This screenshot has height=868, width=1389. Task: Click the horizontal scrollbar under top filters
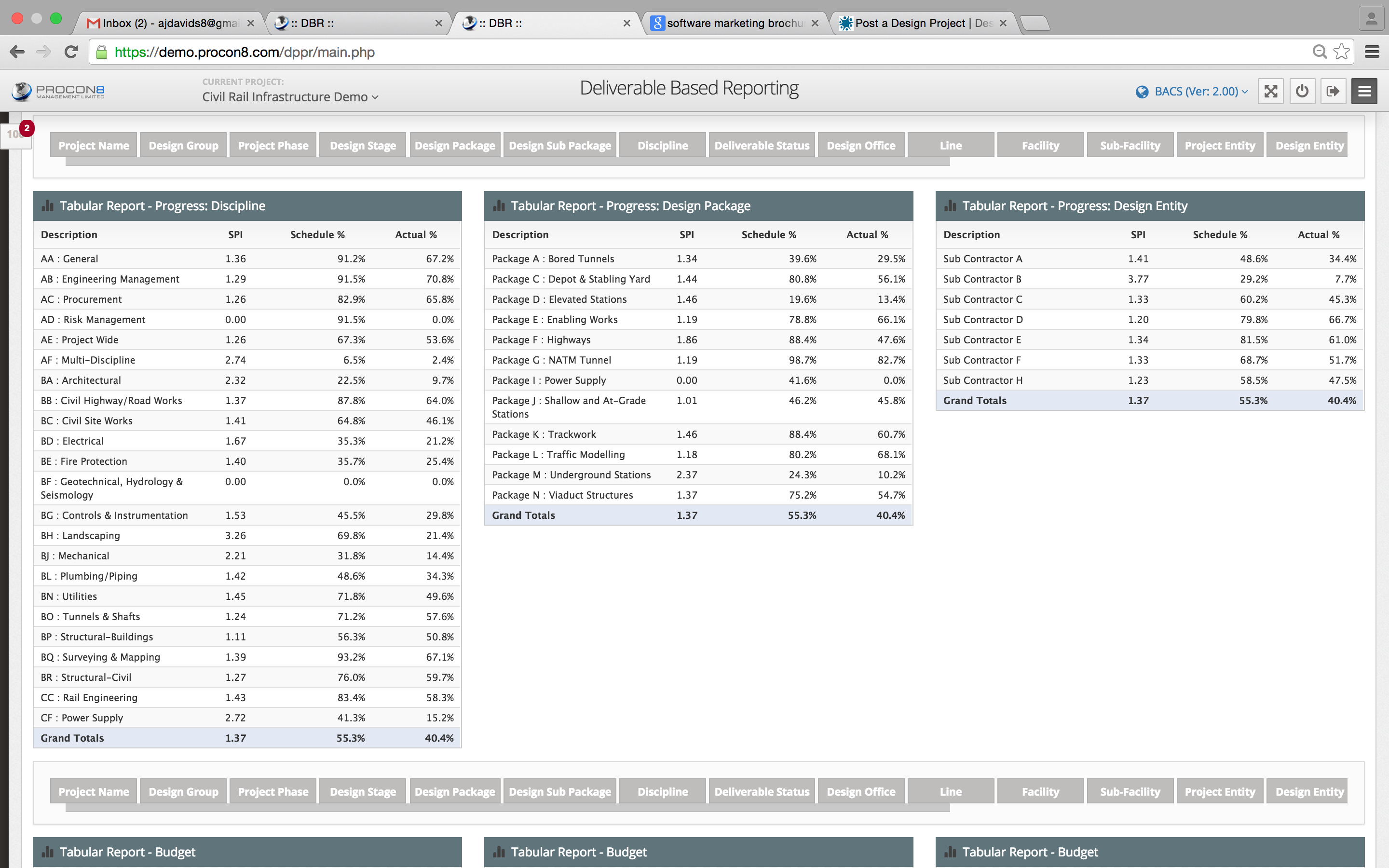(507, 163)
